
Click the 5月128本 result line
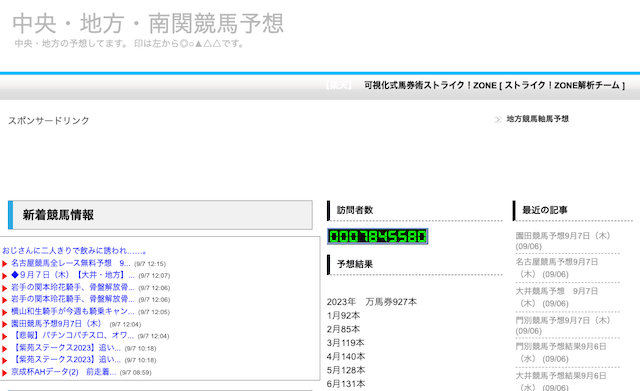(346, 370)
